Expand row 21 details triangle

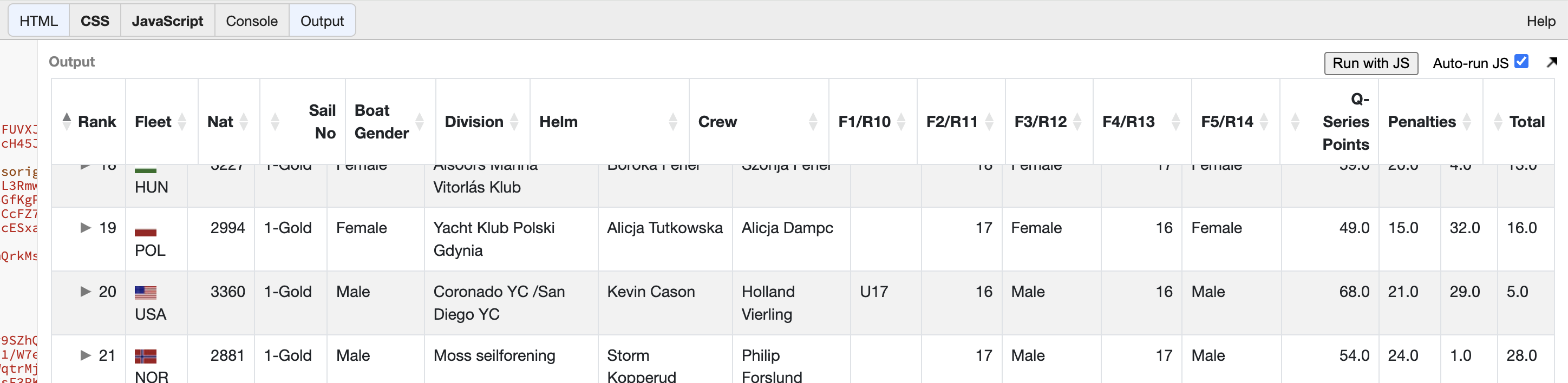pos(86,355)
